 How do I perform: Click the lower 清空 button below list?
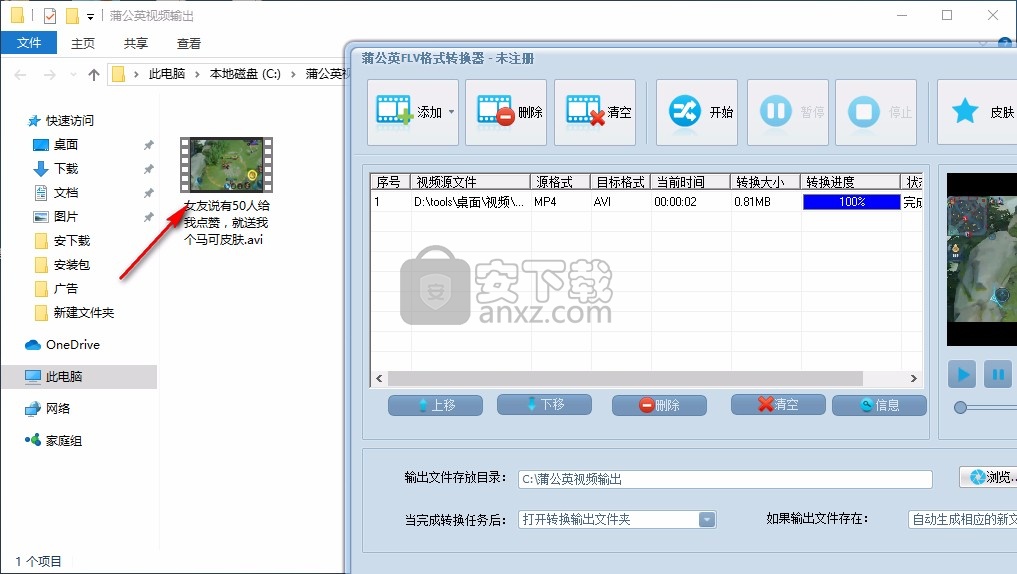pyautogui.click(x=778, y=405)
